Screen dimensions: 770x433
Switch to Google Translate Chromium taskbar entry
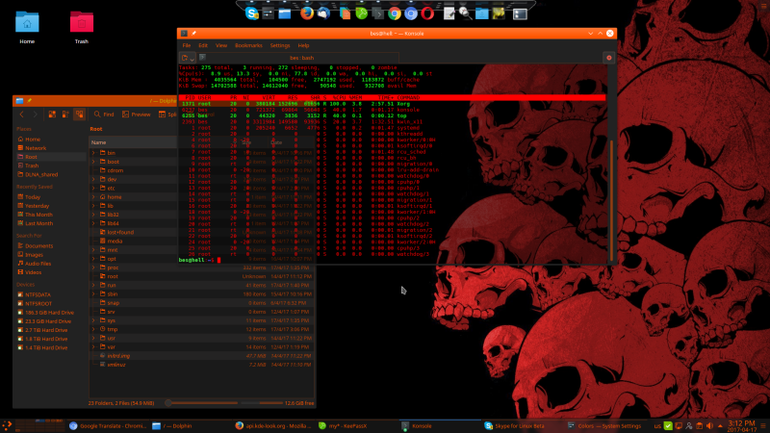pos(108,426)
